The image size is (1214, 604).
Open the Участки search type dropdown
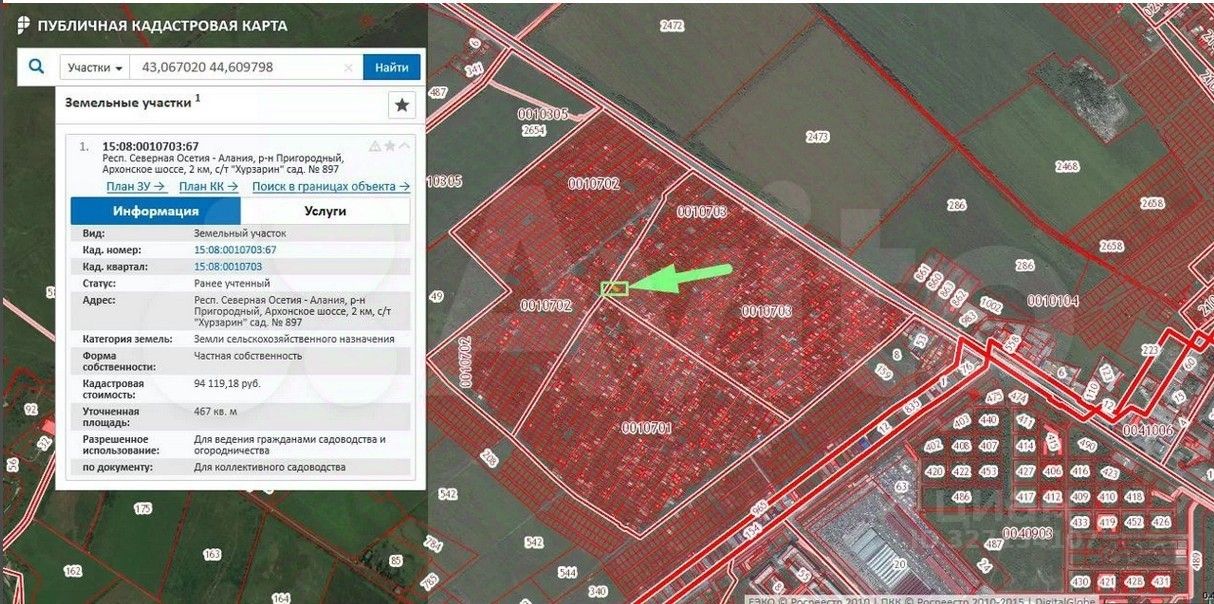click(x=96, y=67)
